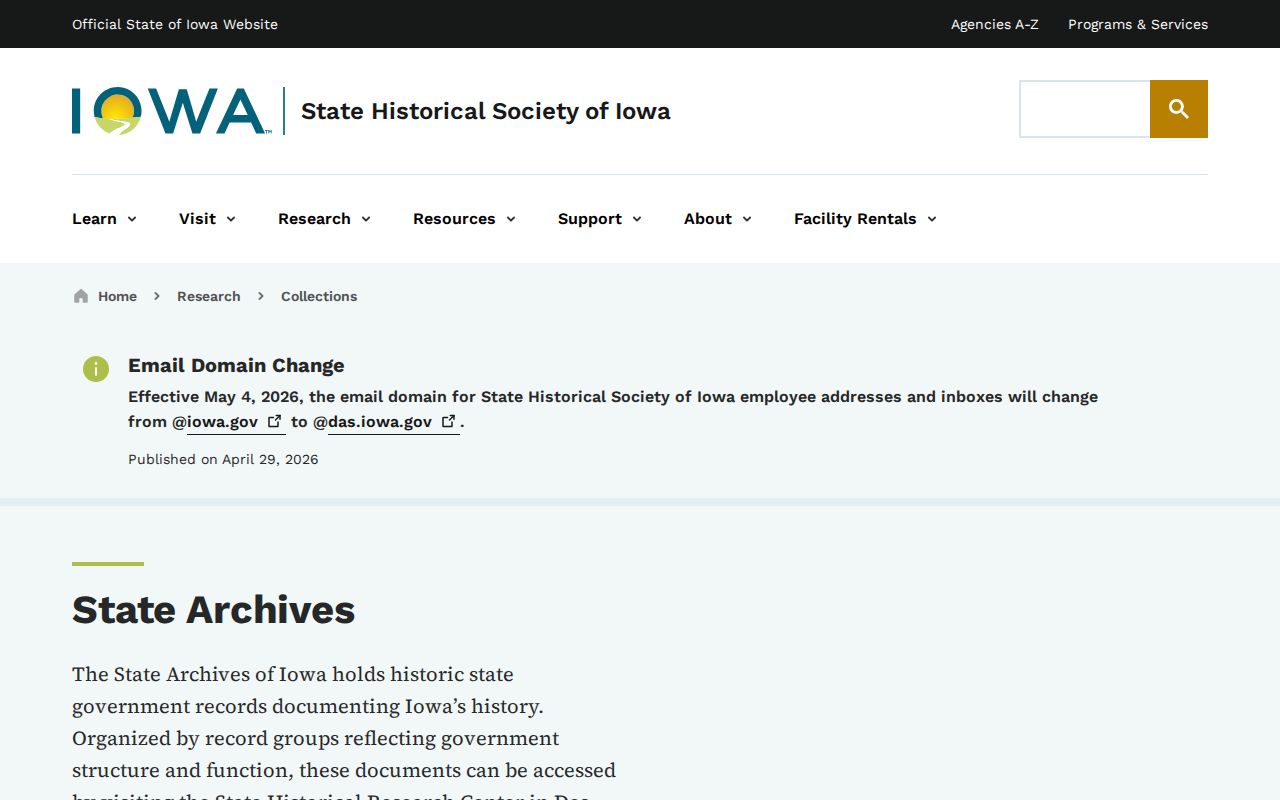
Task: Open the Visit navigation menu
Action: [207, 219]
